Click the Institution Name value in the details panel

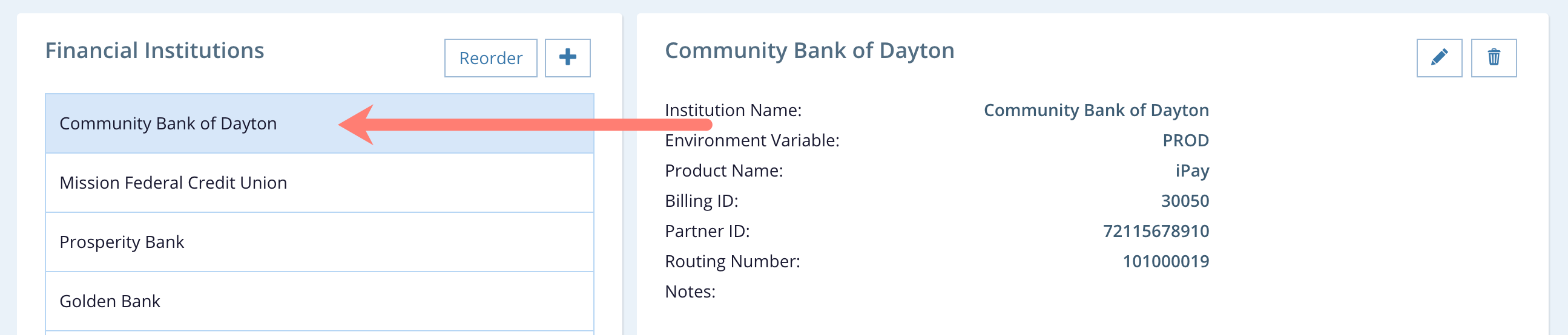click(1096, 110)
